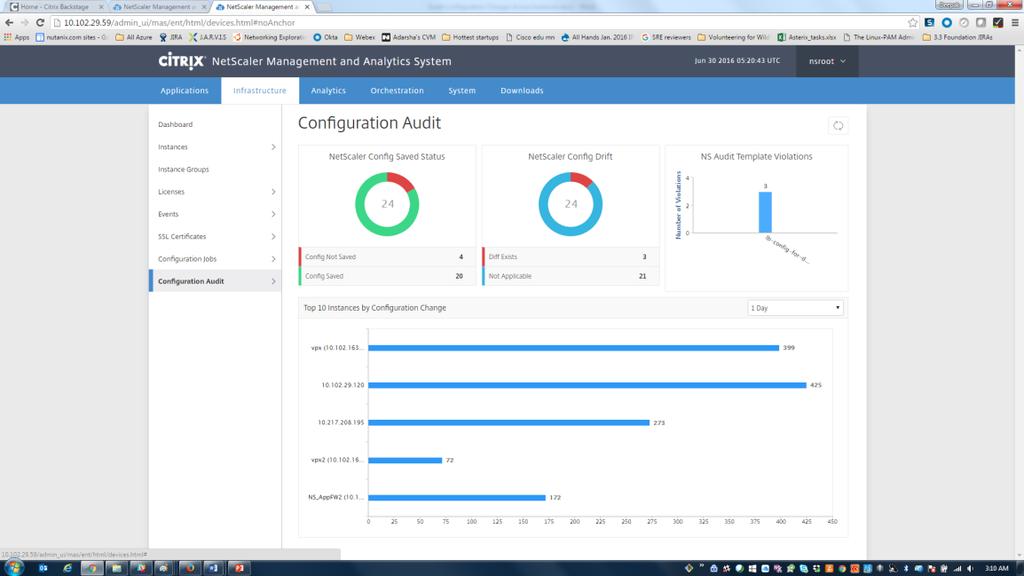Screen dimensions: 1024x576
Task: Reload the page with the browser refresh icon
Action: pyautogui.click(x=40, y=22)
